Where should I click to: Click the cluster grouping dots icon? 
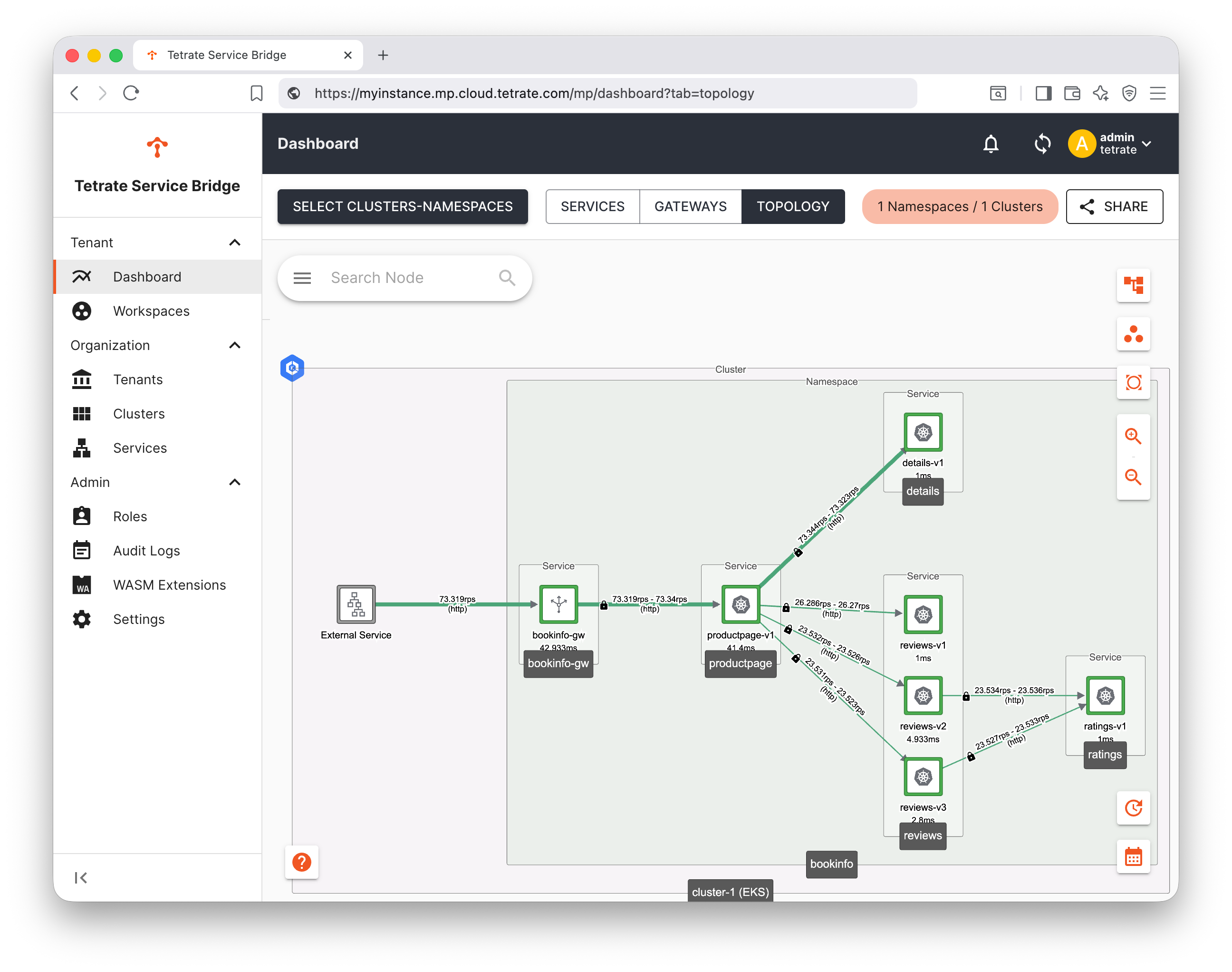tap(1133, 334)
